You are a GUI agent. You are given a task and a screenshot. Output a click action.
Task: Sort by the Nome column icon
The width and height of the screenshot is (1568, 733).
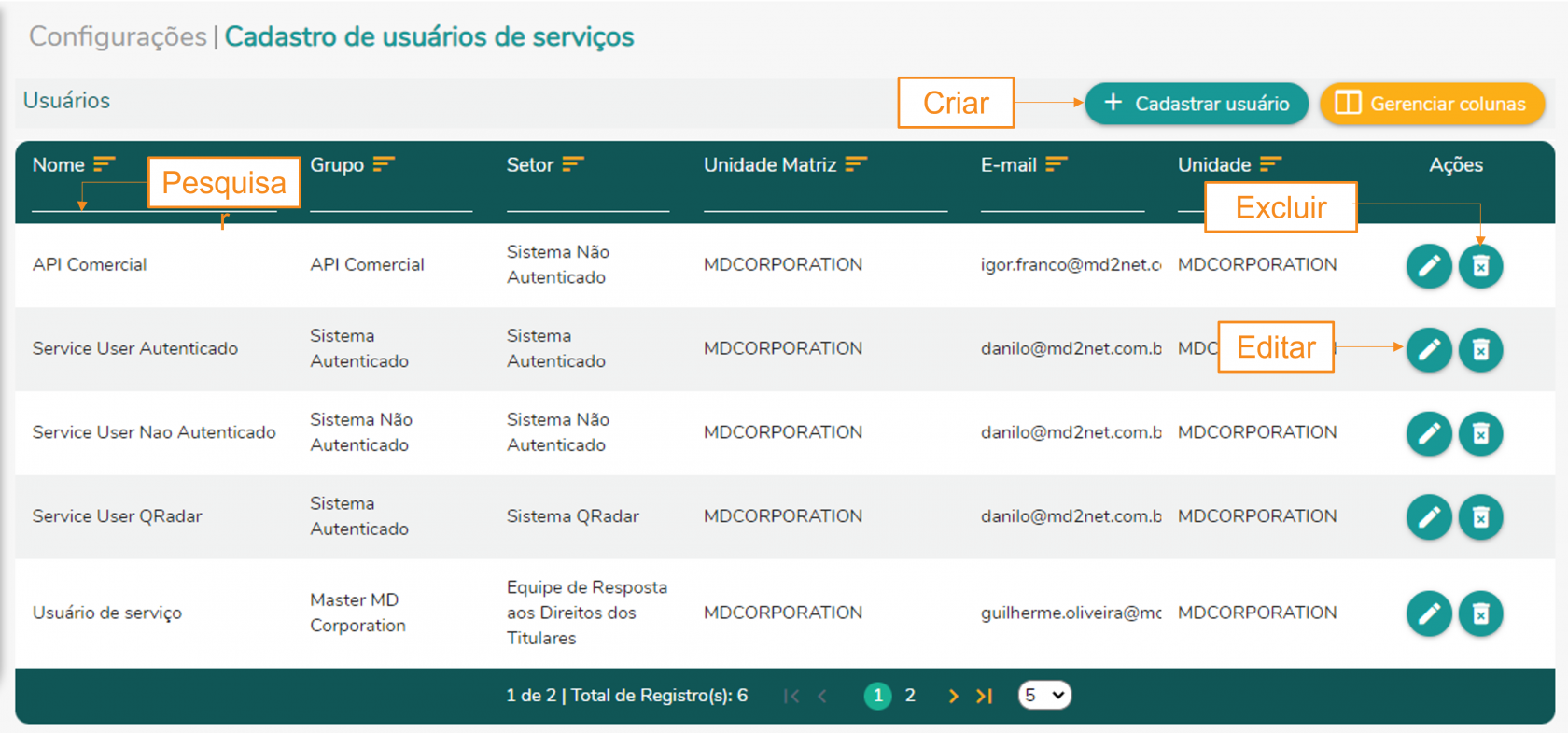[x=105, y=164]
